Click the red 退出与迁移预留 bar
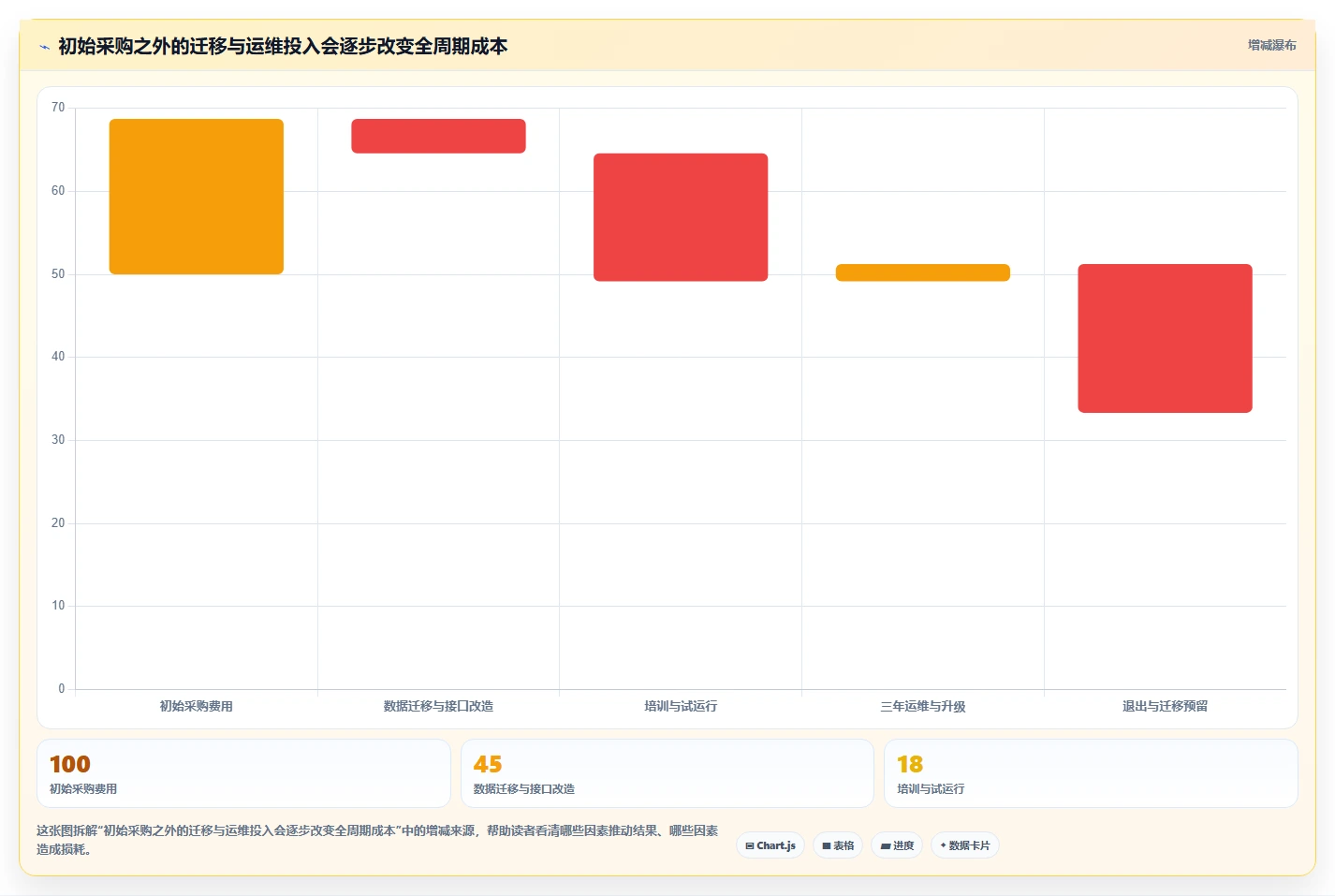This screenshot has width=1335, height=896. coord(1165,338)
